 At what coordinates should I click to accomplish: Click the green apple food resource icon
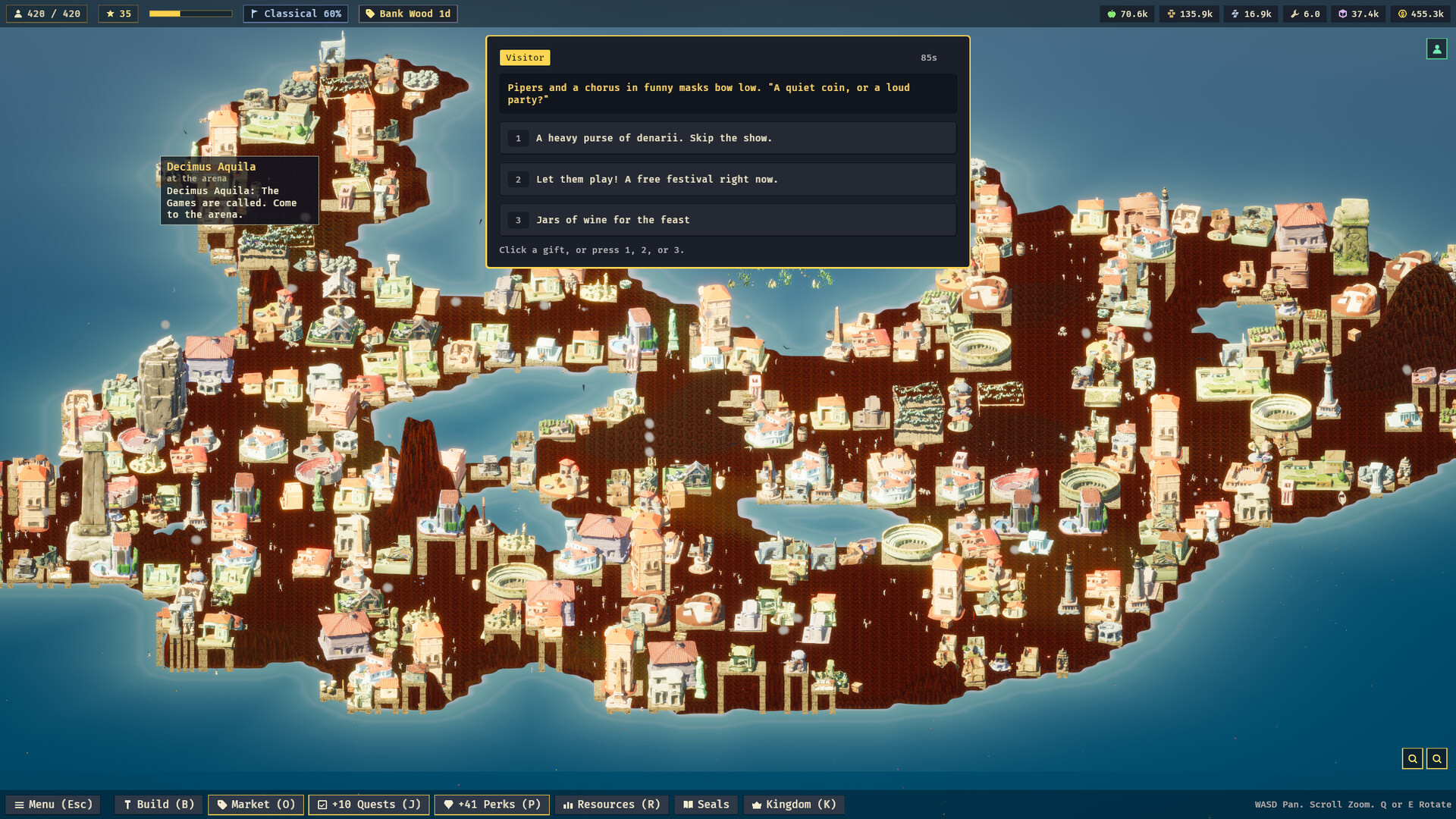[x=1112, y=14]
